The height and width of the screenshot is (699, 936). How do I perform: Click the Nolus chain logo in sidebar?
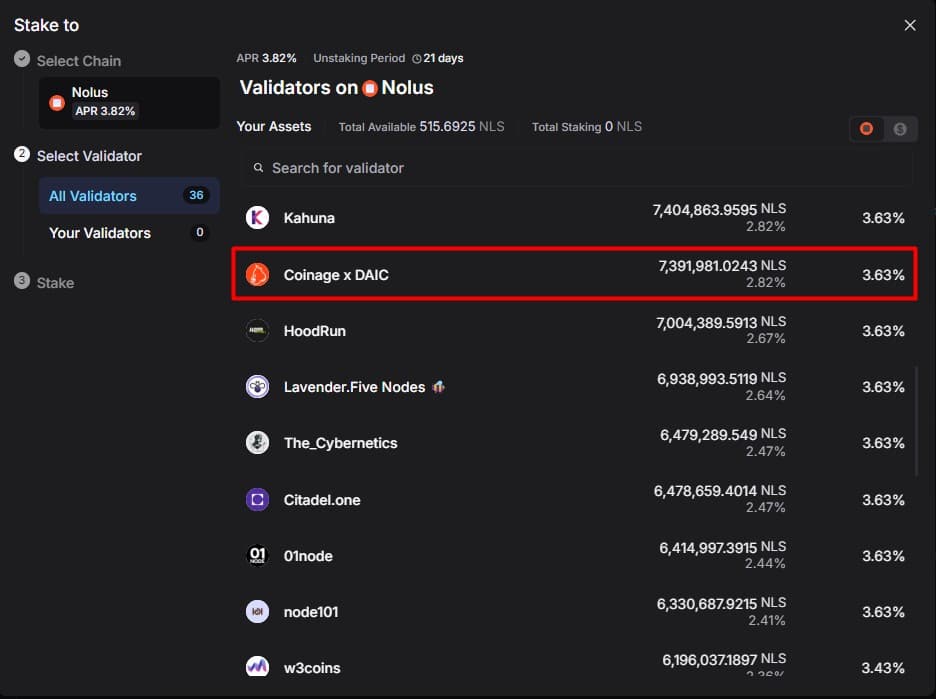pyautogui.click(x=57, y=103)
